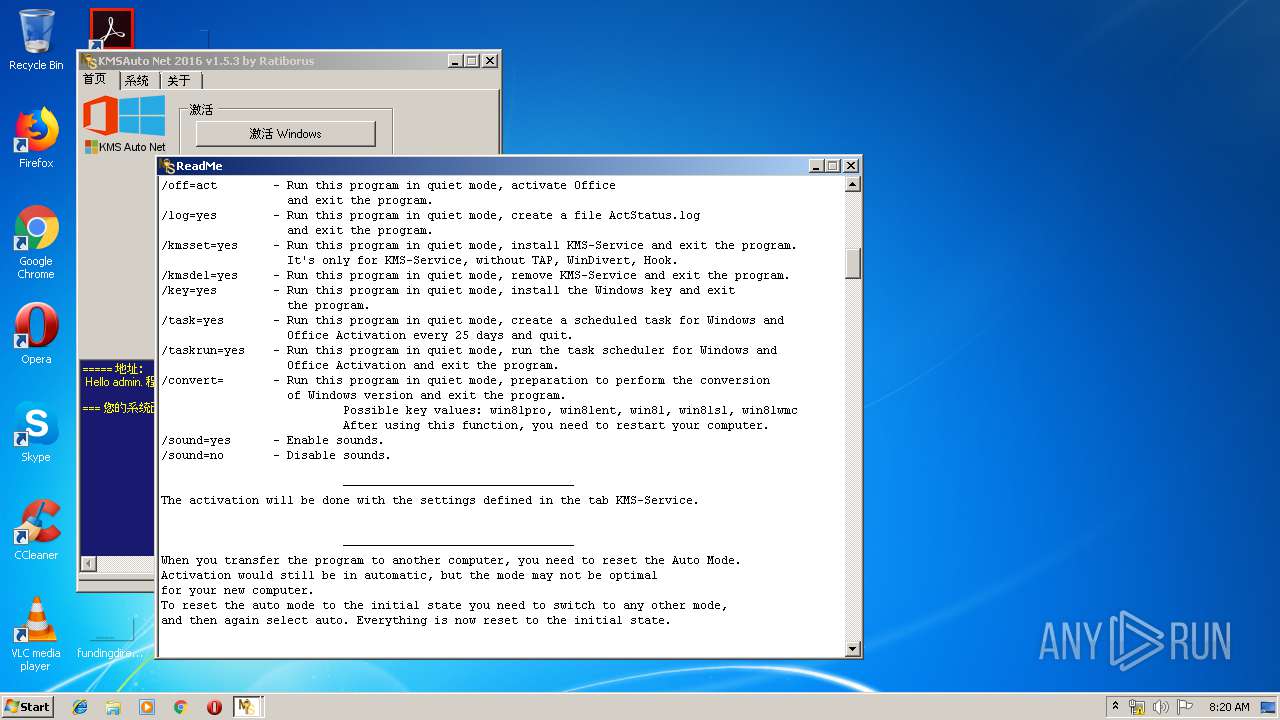Click the '/kmsset=yes' parameter text
Image resolution: width=1280 pixels, height=720 pixels.
tap(200, 246)
